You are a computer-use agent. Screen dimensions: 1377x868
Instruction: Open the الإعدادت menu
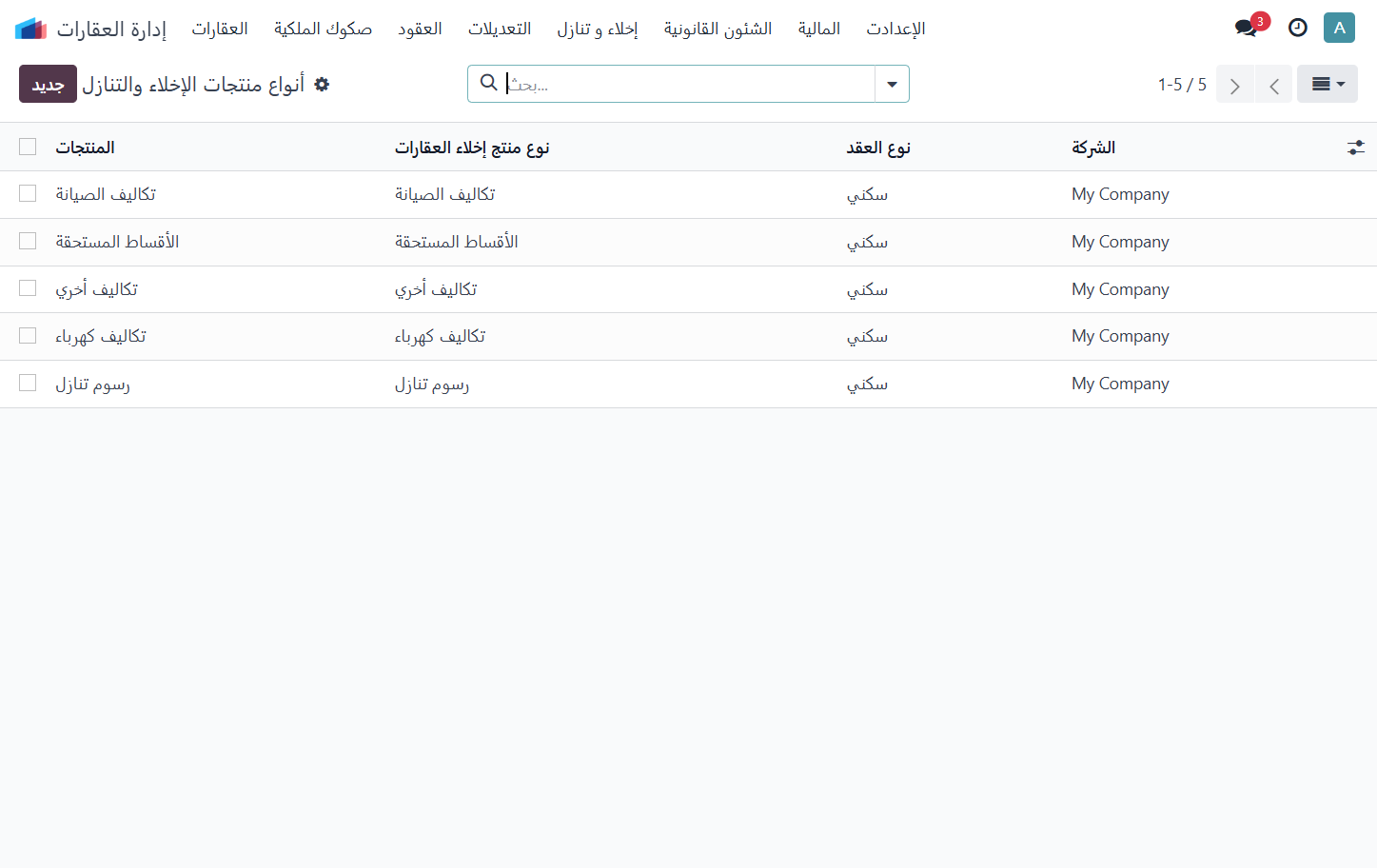point(895,29)
